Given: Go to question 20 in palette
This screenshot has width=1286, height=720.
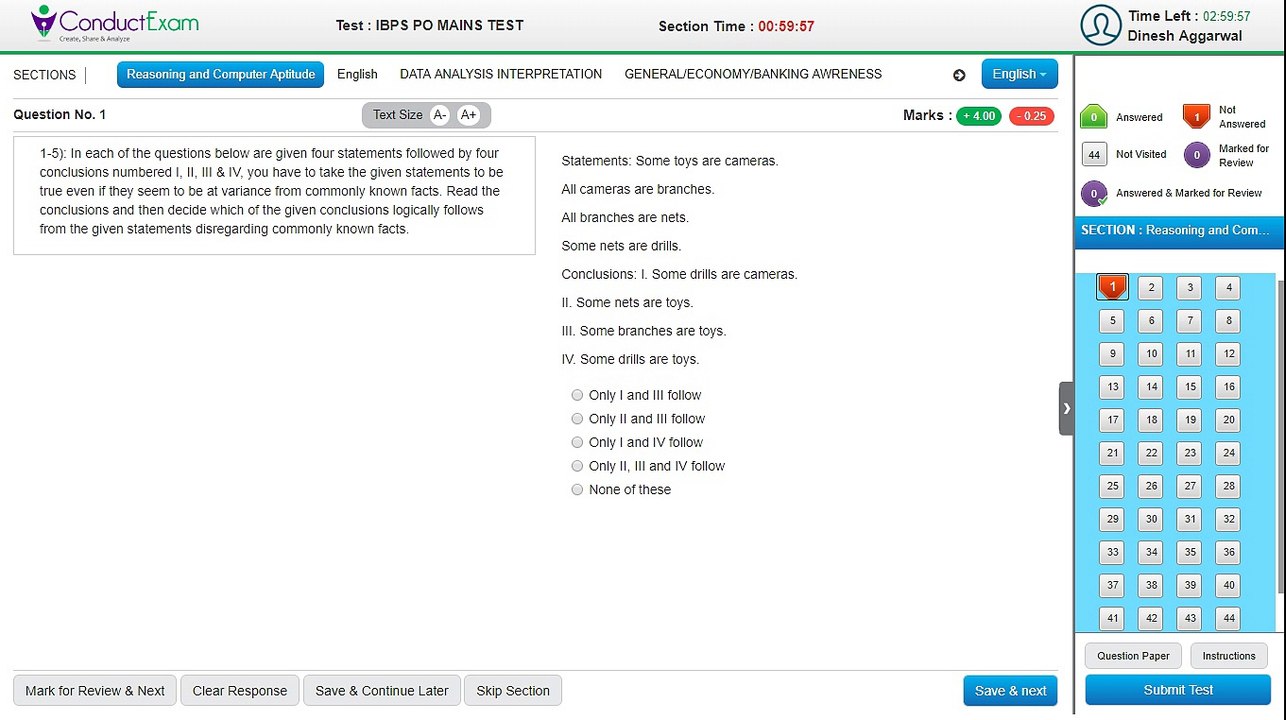Looking at the screenshot, I should pyautogui.click(x=1228, y=420).
